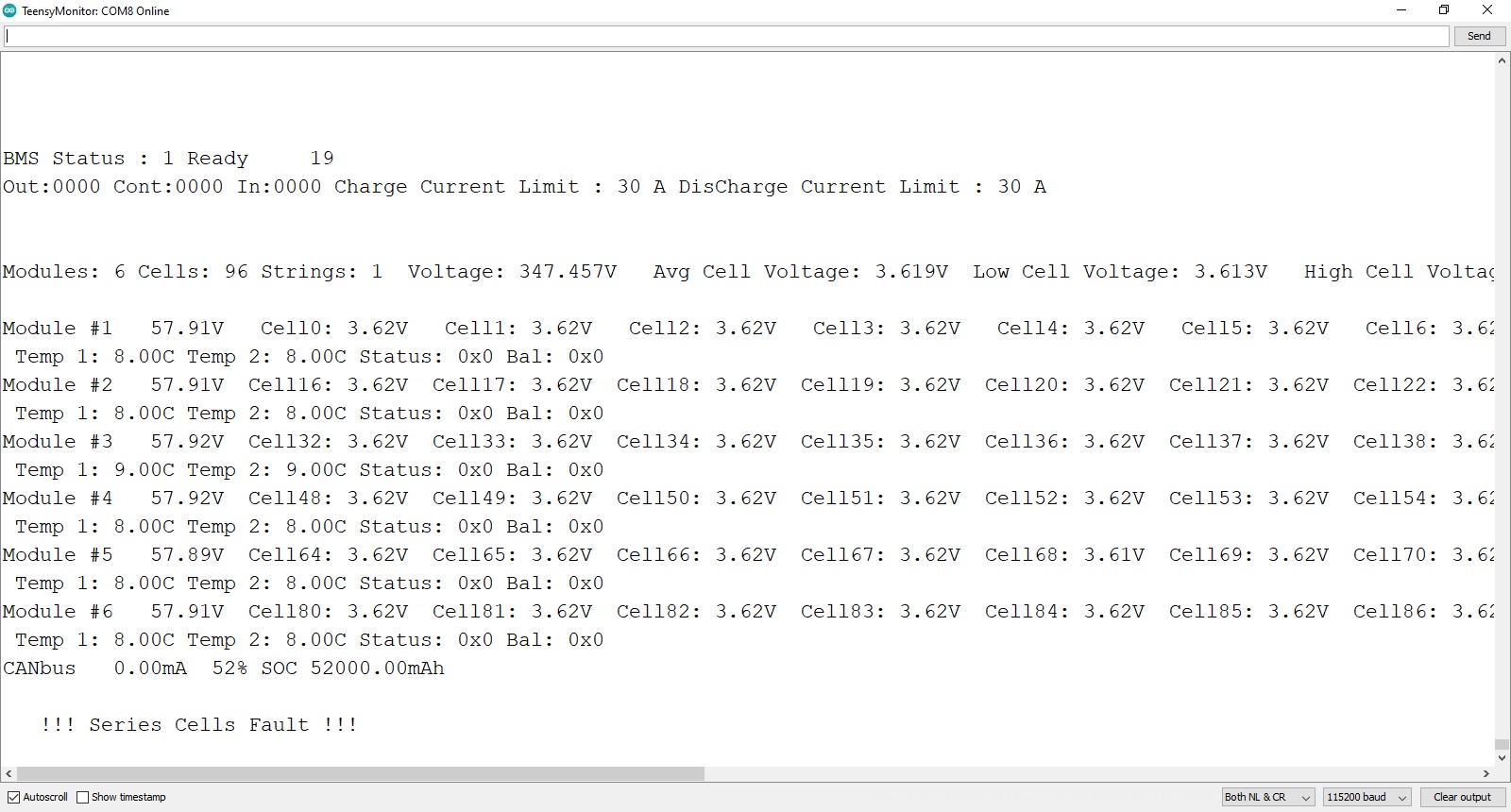
Task: Click the 'Module #2' label
Action: (58, 385)
